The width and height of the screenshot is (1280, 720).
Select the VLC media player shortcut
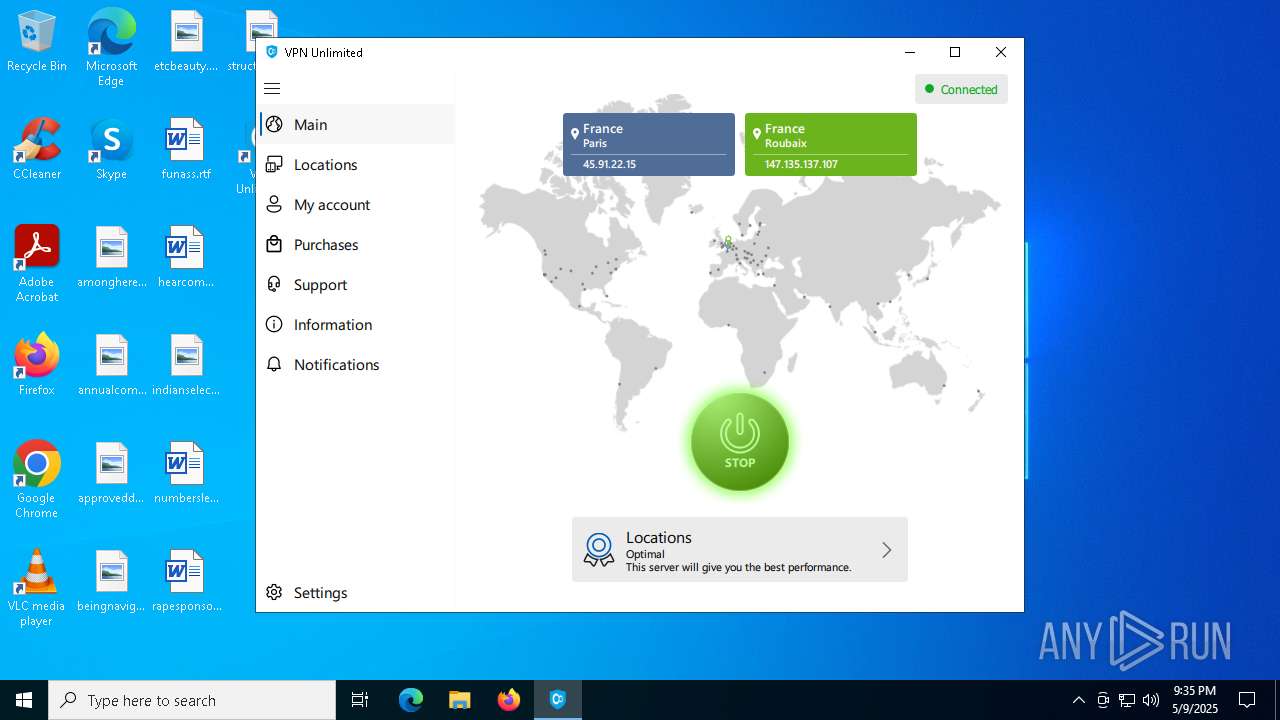[x=37, y=588]
